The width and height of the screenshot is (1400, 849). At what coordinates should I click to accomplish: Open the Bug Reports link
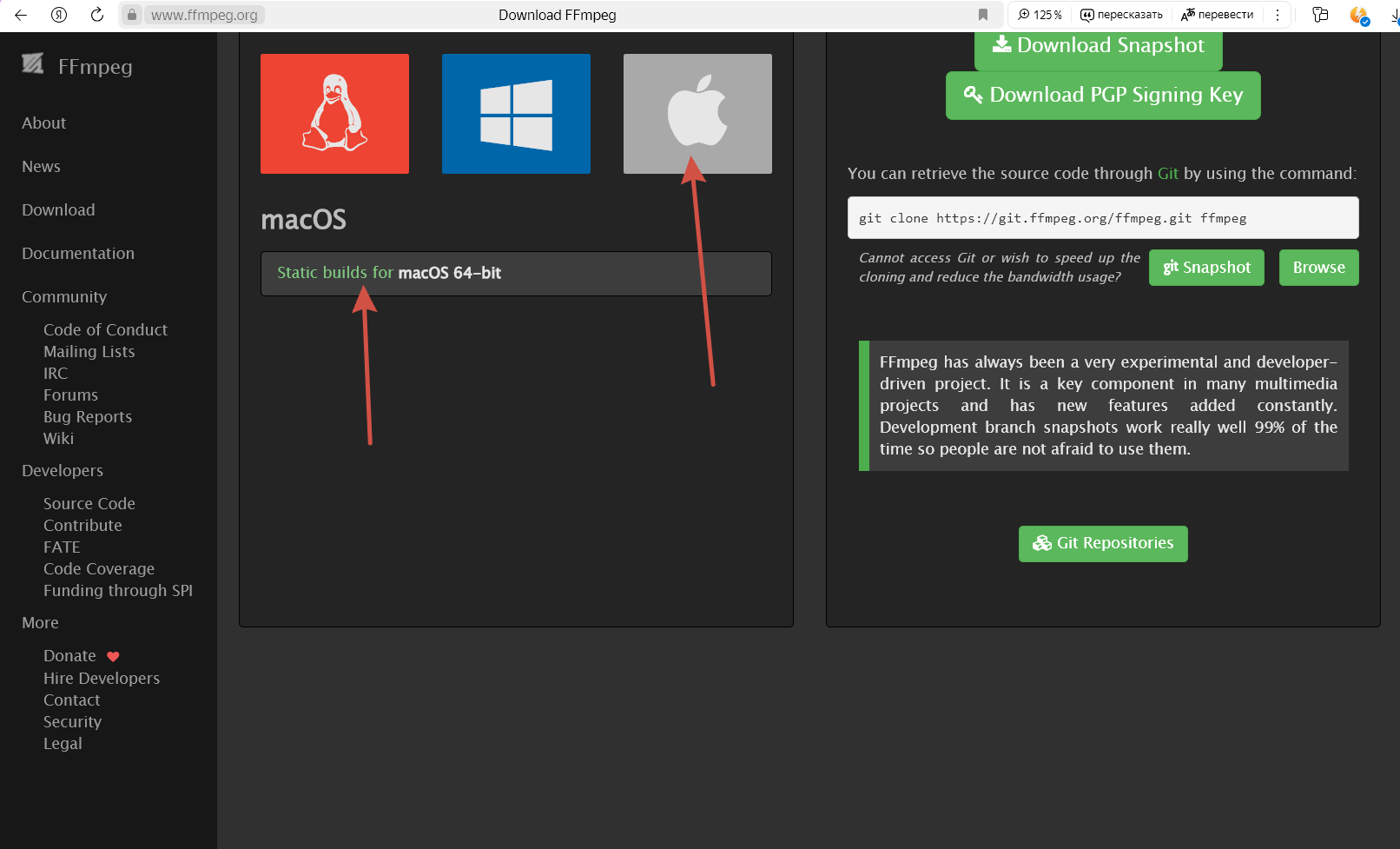pos(88,417)
